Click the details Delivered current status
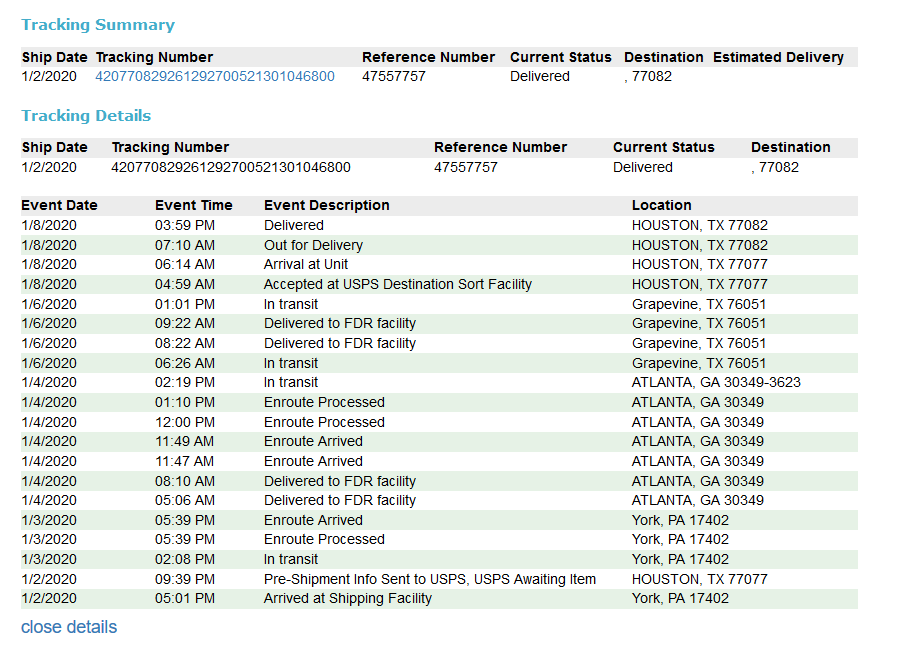This screenshot has height=653, width=910. point(643,167)
